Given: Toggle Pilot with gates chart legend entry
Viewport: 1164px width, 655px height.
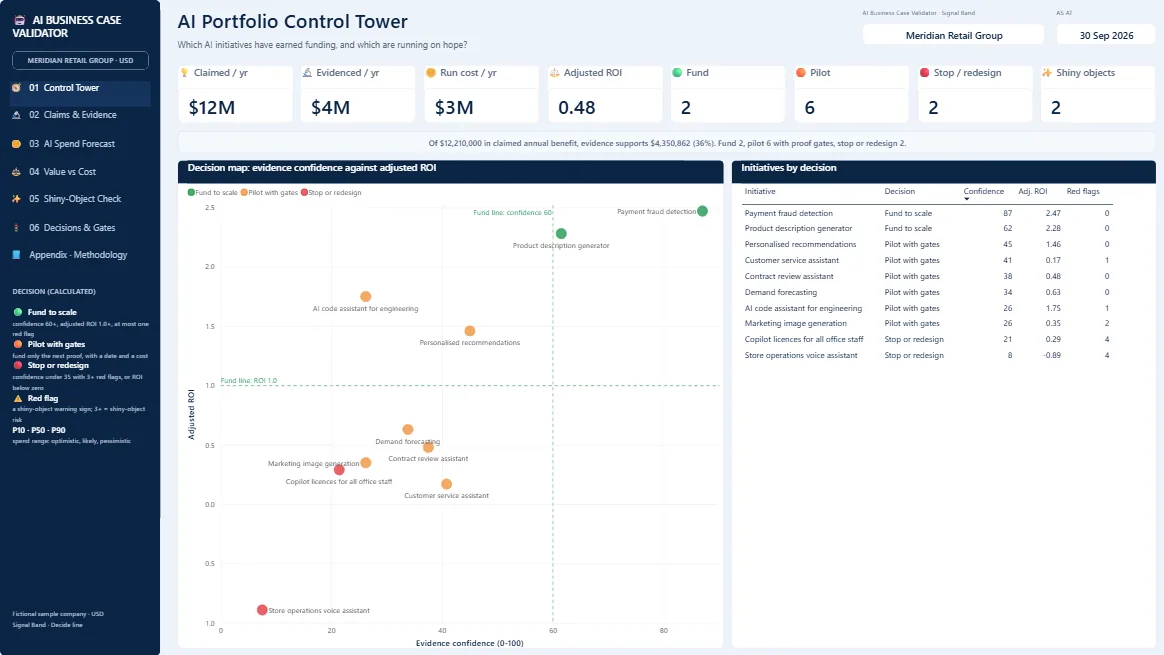Looking at the screenshot, I should (269, 192).
